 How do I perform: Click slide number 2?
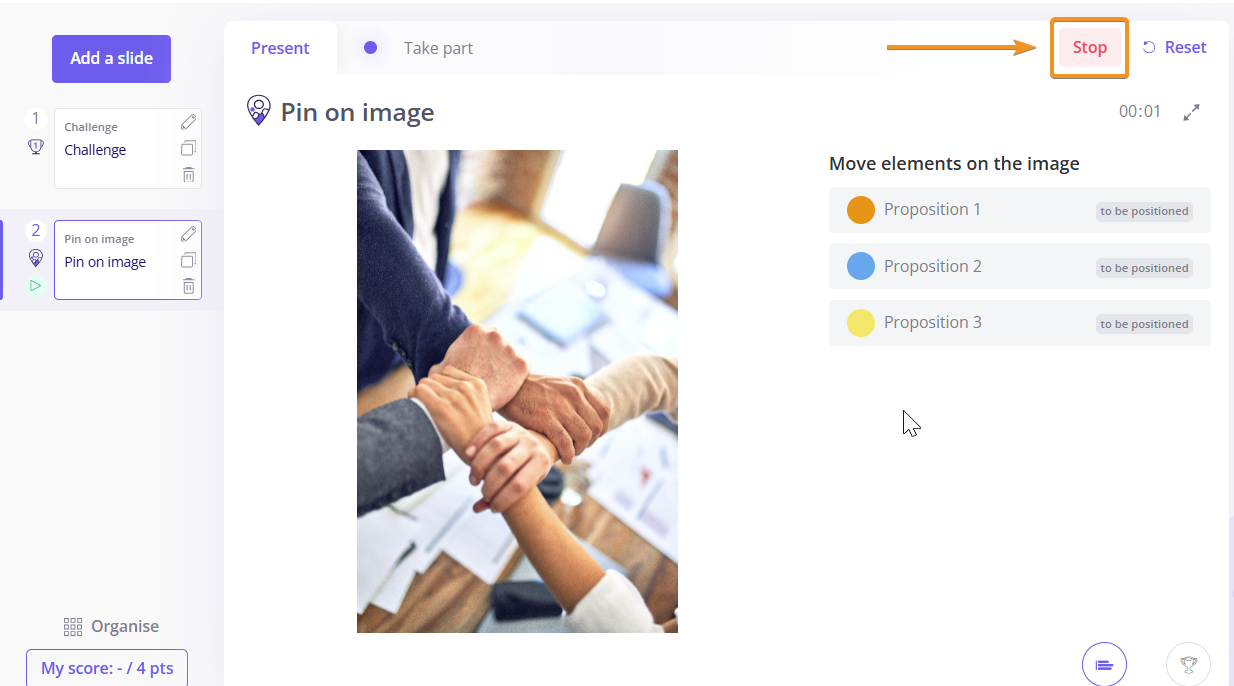36,230
